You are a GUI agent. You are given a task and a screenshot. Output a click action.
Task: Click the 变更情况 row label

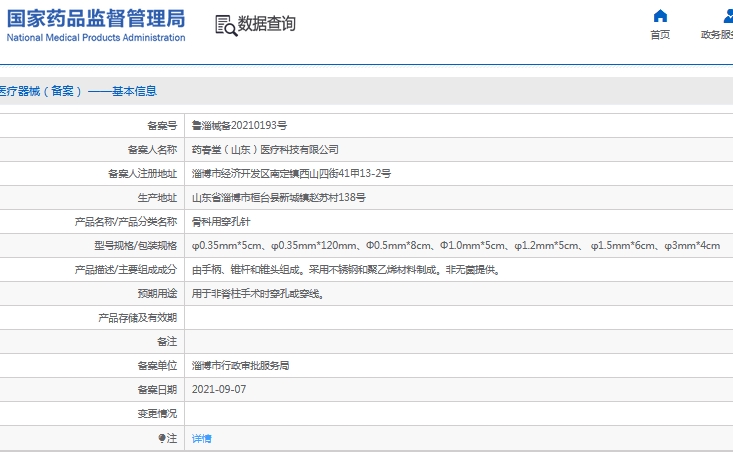click(x=157, y=414)
